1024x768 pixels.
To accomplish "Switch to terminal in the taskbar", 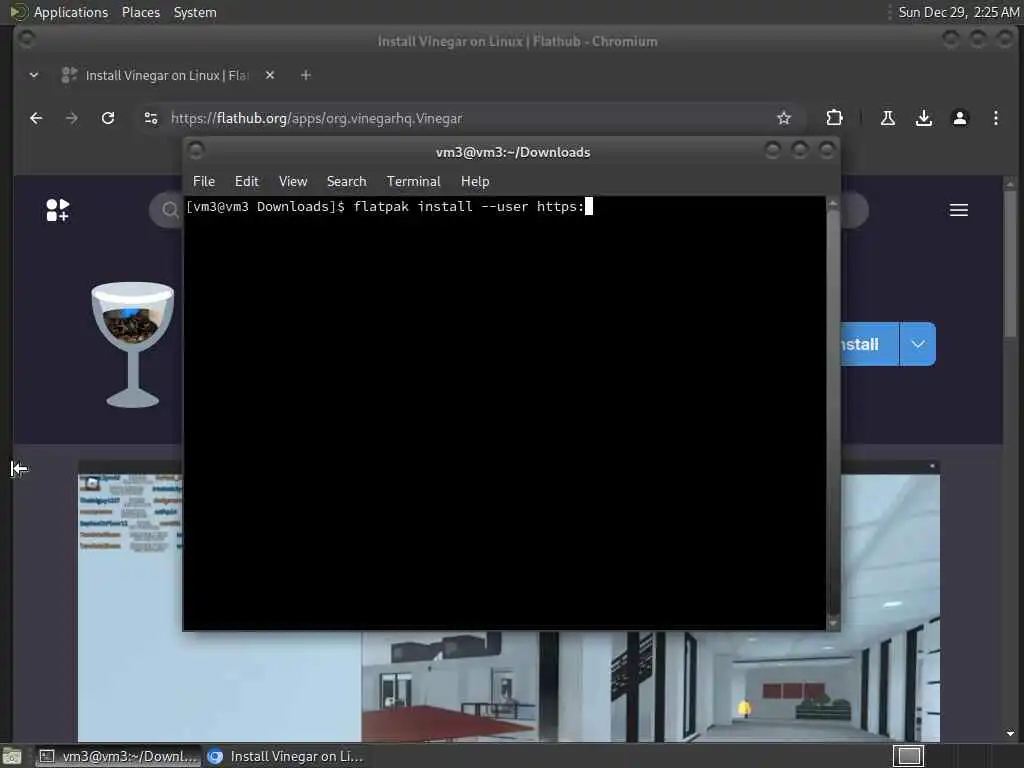I will (118, 756).
